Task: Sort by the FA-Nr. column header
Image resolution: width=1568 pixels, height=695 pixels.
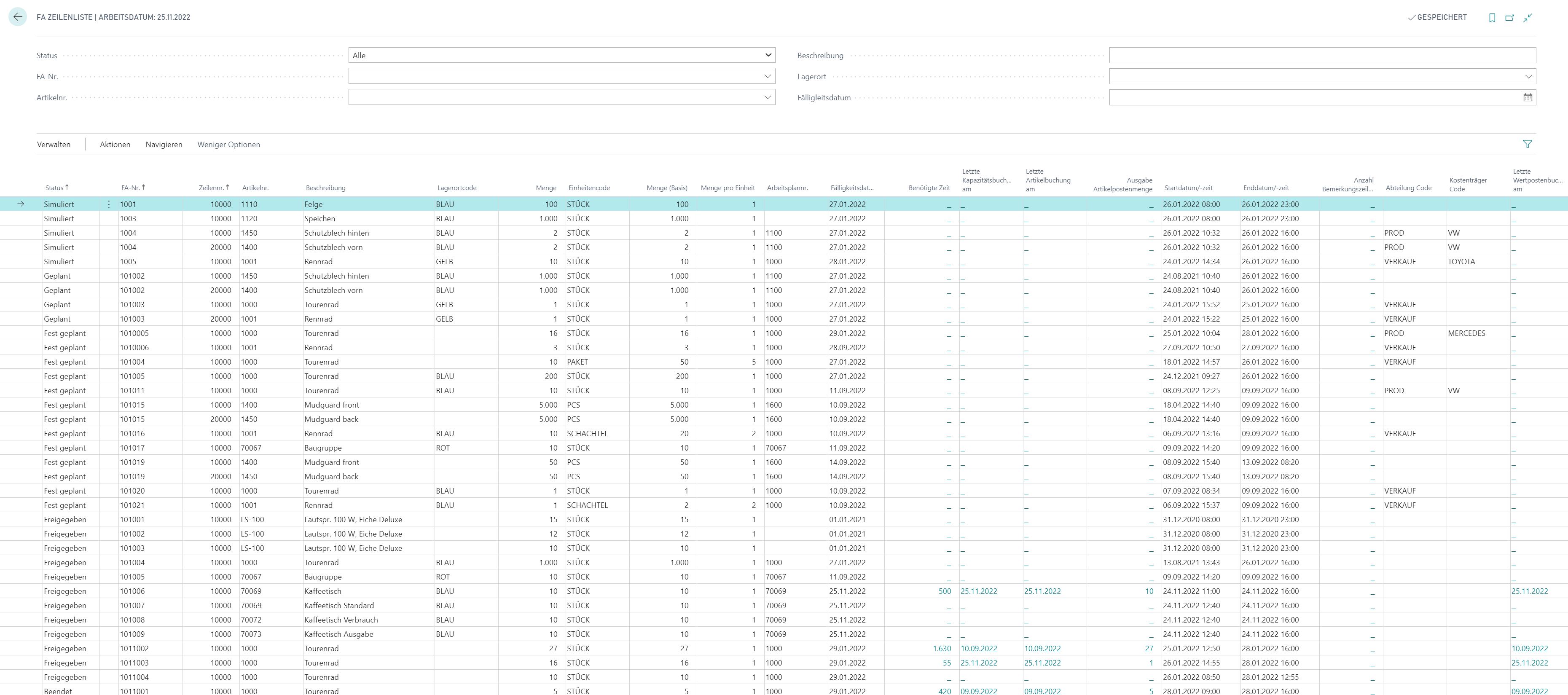Action: [133, 188]
